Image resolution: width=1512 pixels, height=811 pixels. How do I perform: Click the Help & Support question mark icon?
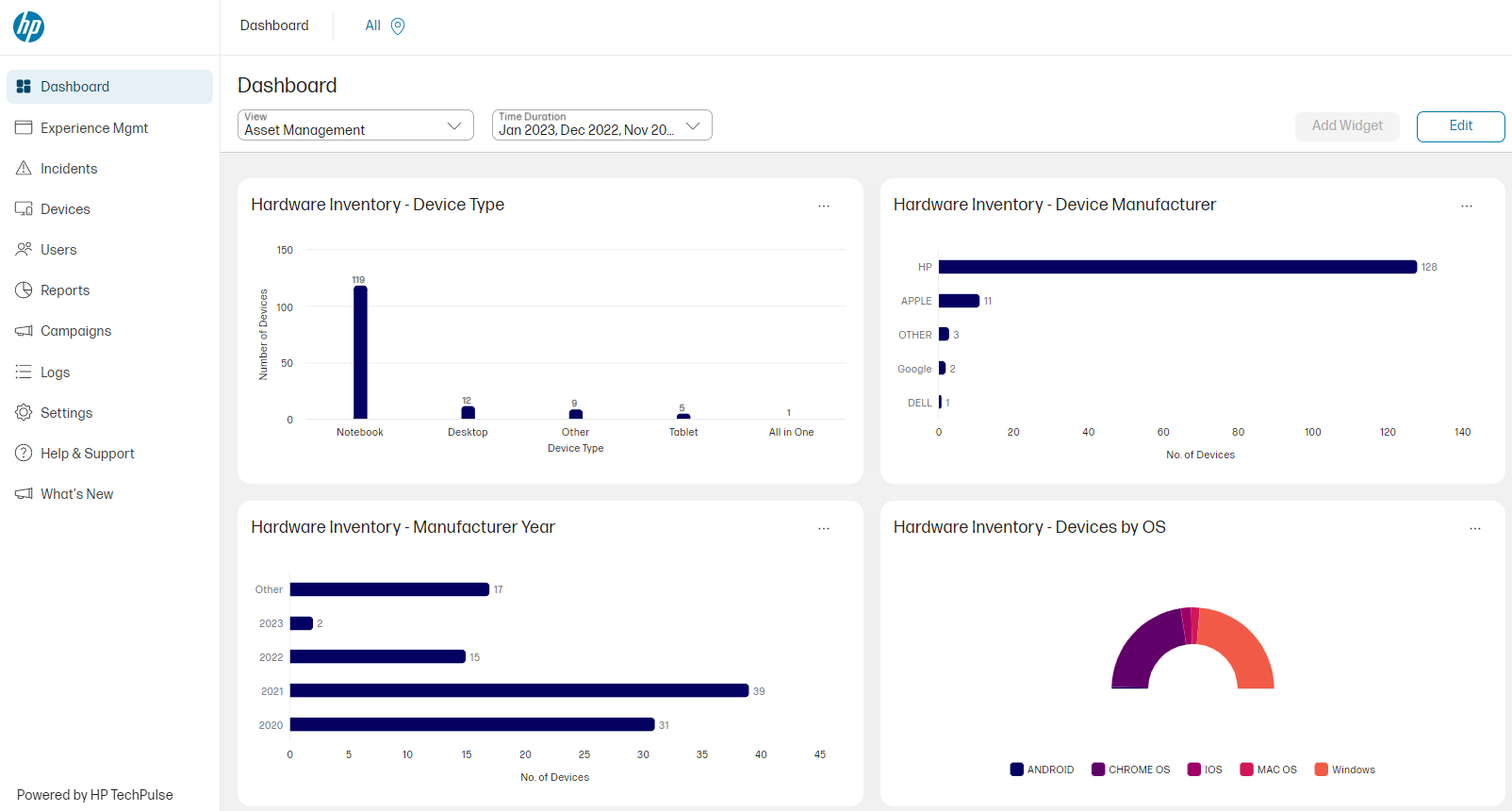coord(24,453)
